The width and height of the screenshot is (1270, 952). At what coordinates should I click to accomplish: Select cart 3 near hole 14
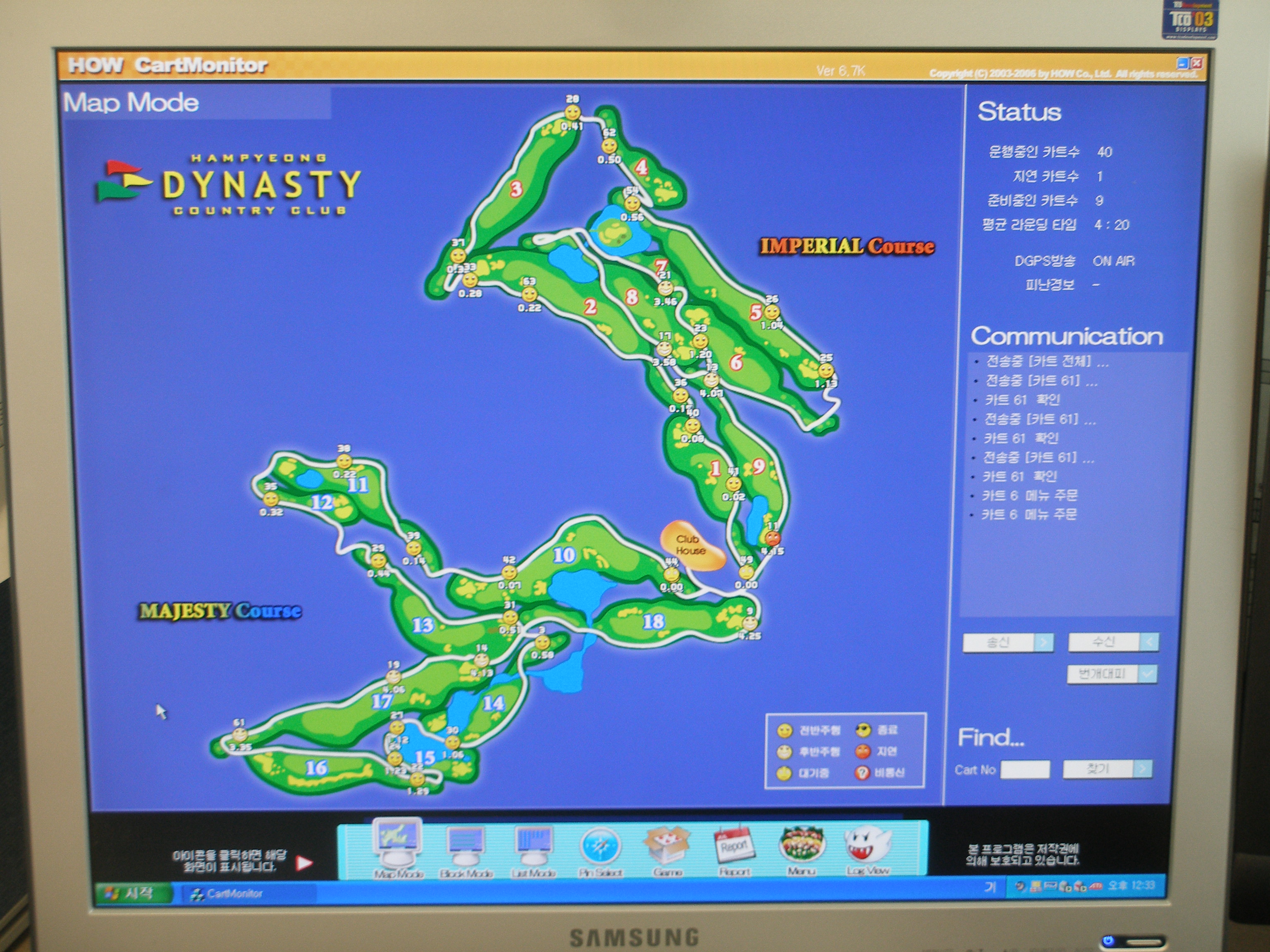[x=542, y=642]
